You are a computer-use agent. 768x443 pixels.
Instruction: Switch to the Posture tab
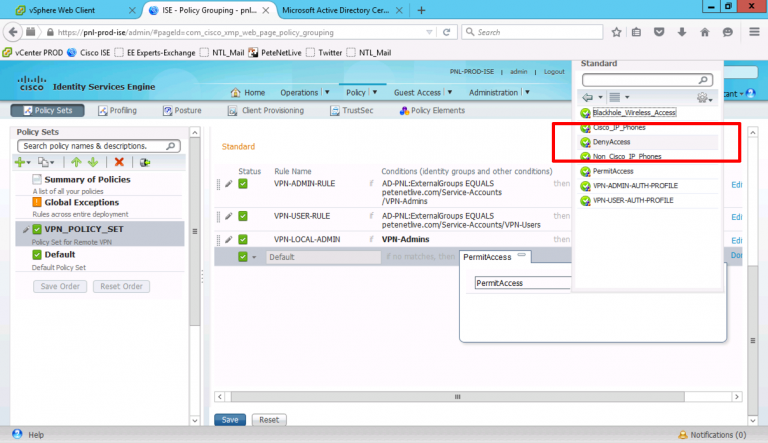pos(182,111)
